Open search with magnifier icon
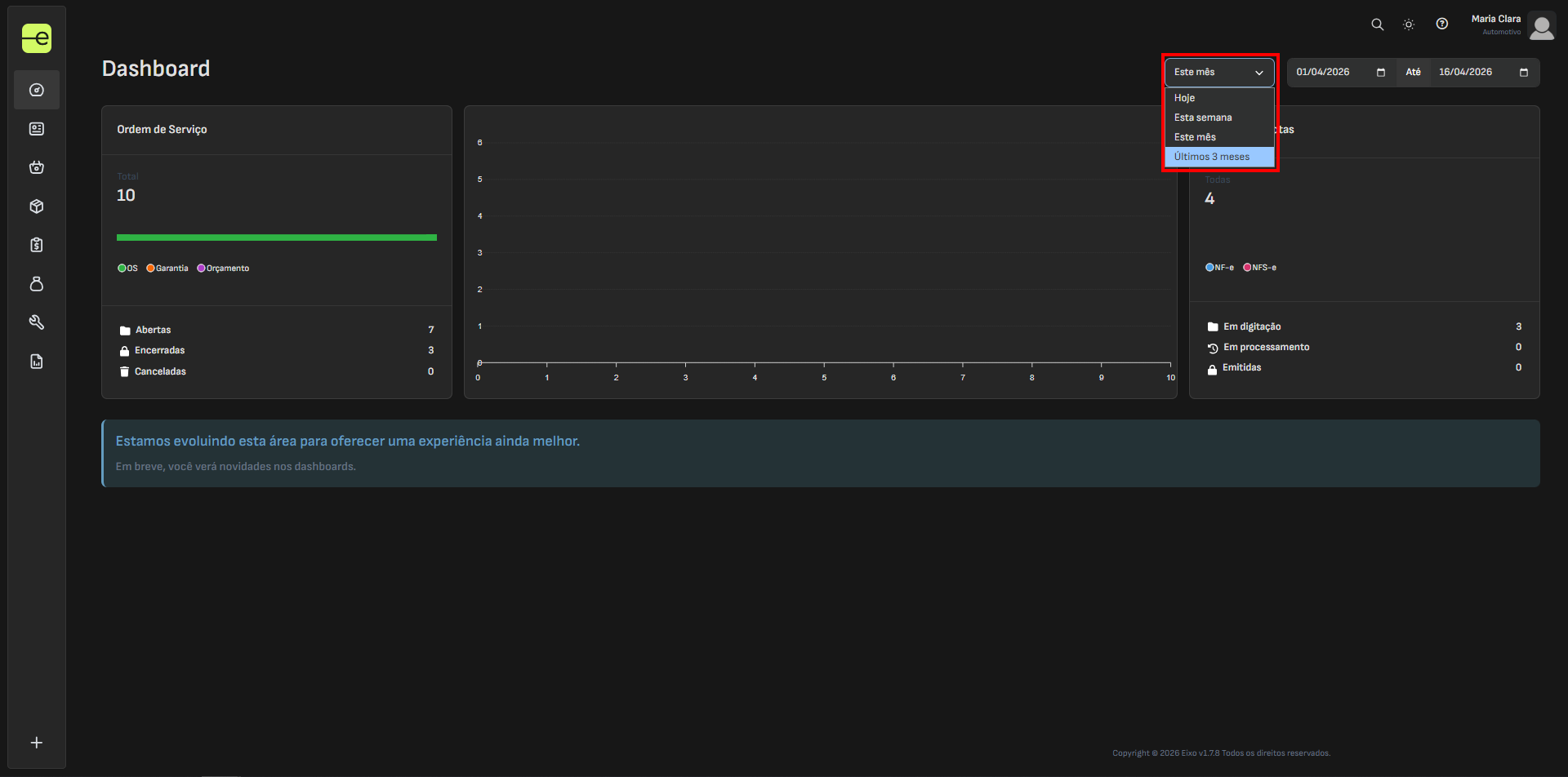 pyautogui.click(x=1378, y=24)
